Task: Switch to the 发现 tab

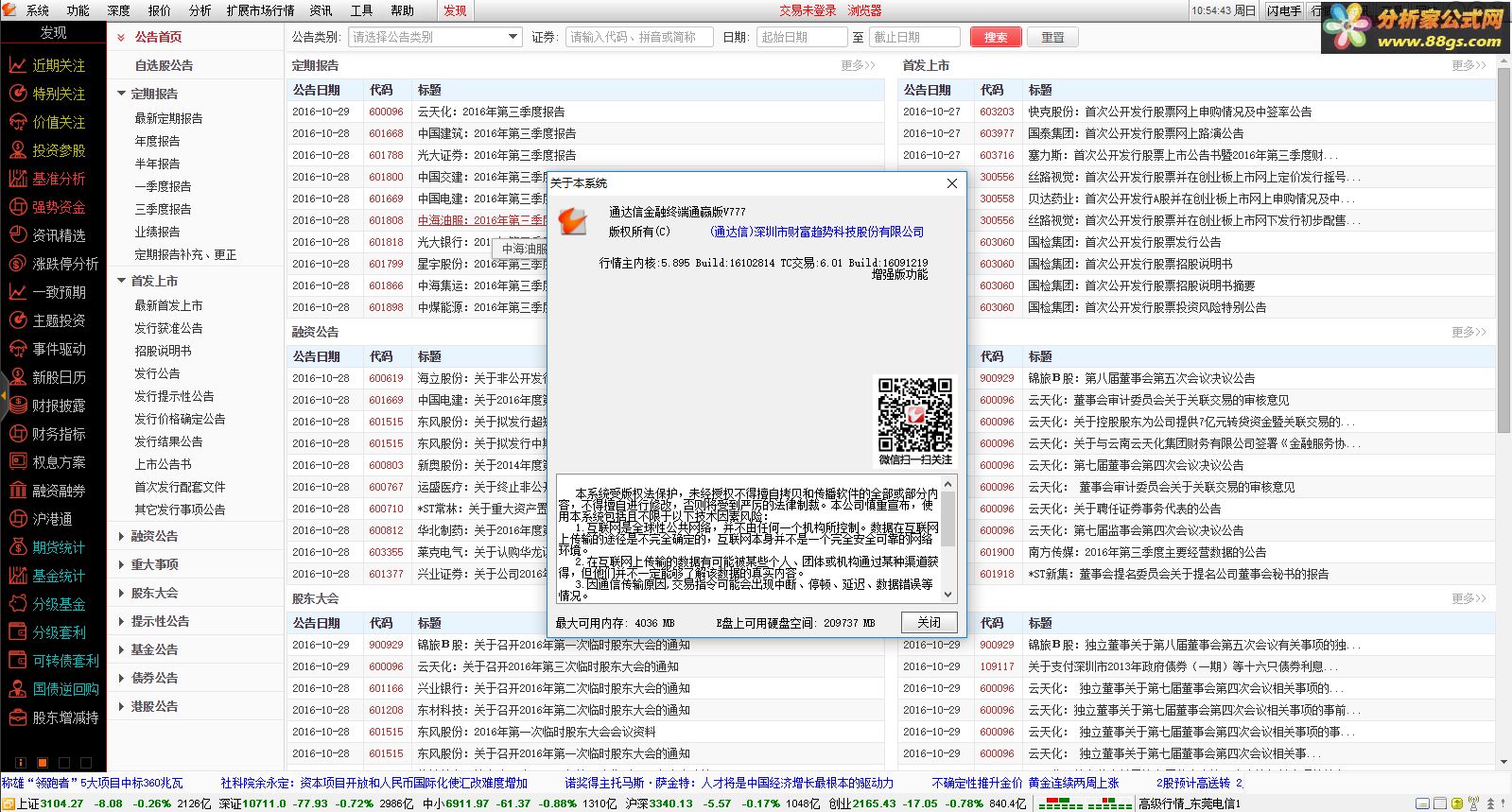Action: (x=455, y=10)
